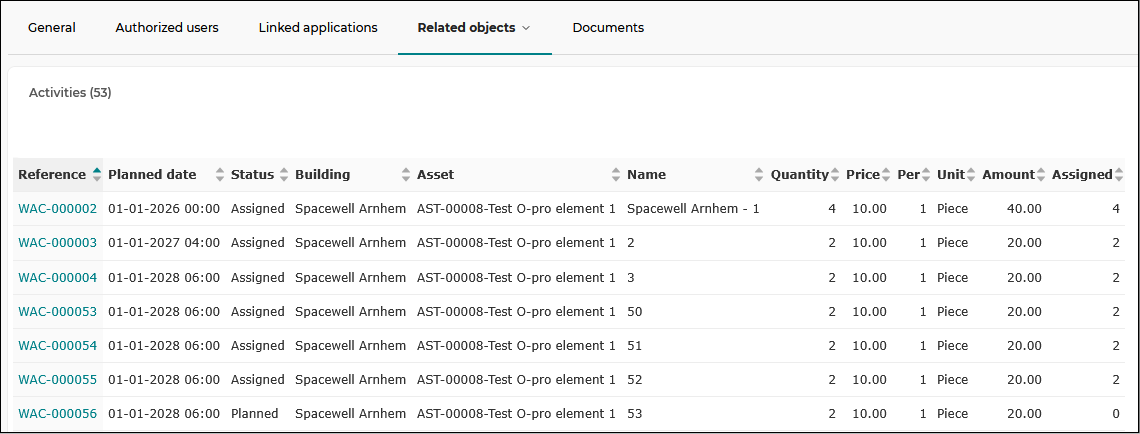Sort by the Reference column sort icon

pyautogui.click(x=96, y=174)
